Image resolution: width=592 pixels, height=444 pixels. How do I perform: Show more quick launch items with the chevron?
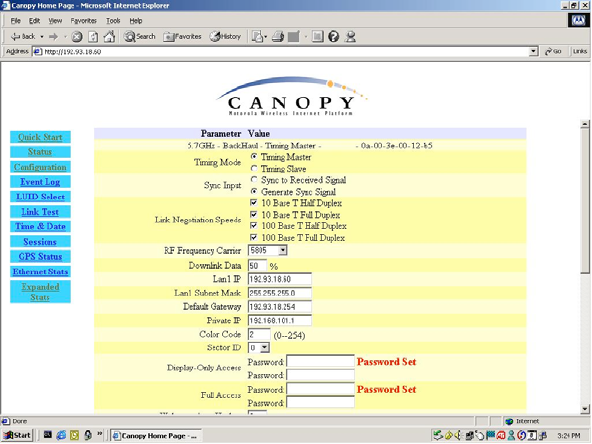click(100, 433)
